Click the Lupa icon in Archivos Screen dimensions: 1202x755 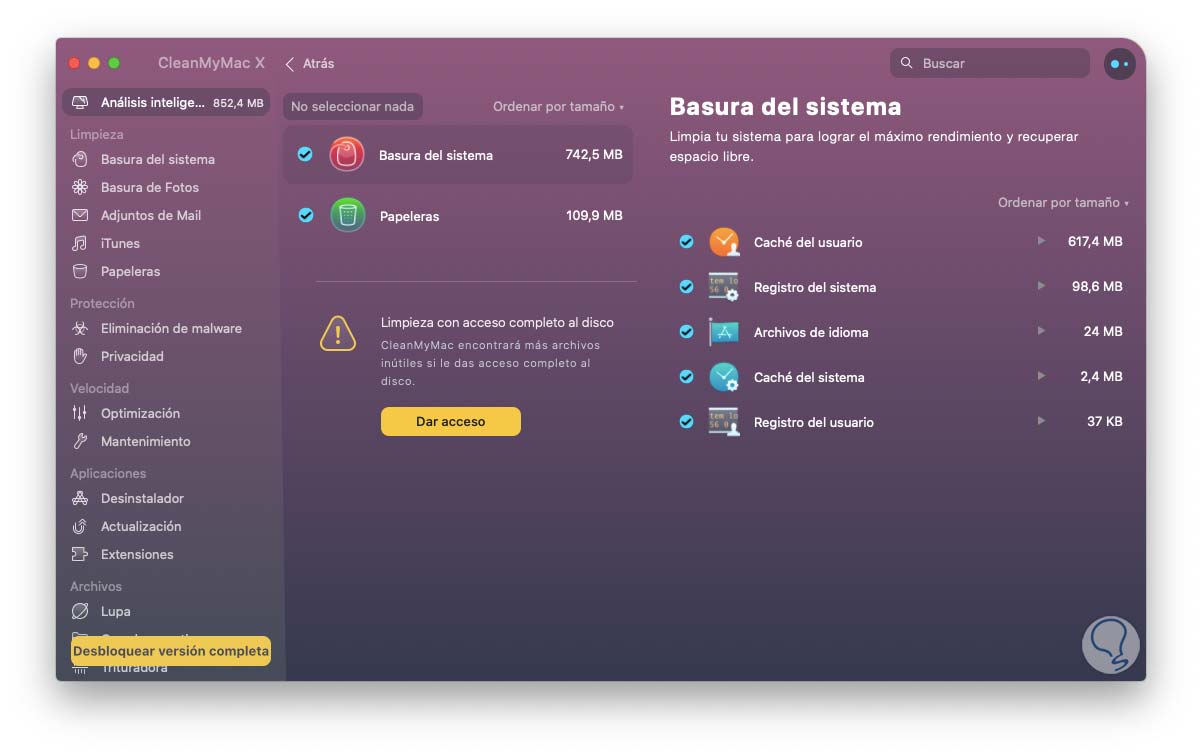coord(80,611)
